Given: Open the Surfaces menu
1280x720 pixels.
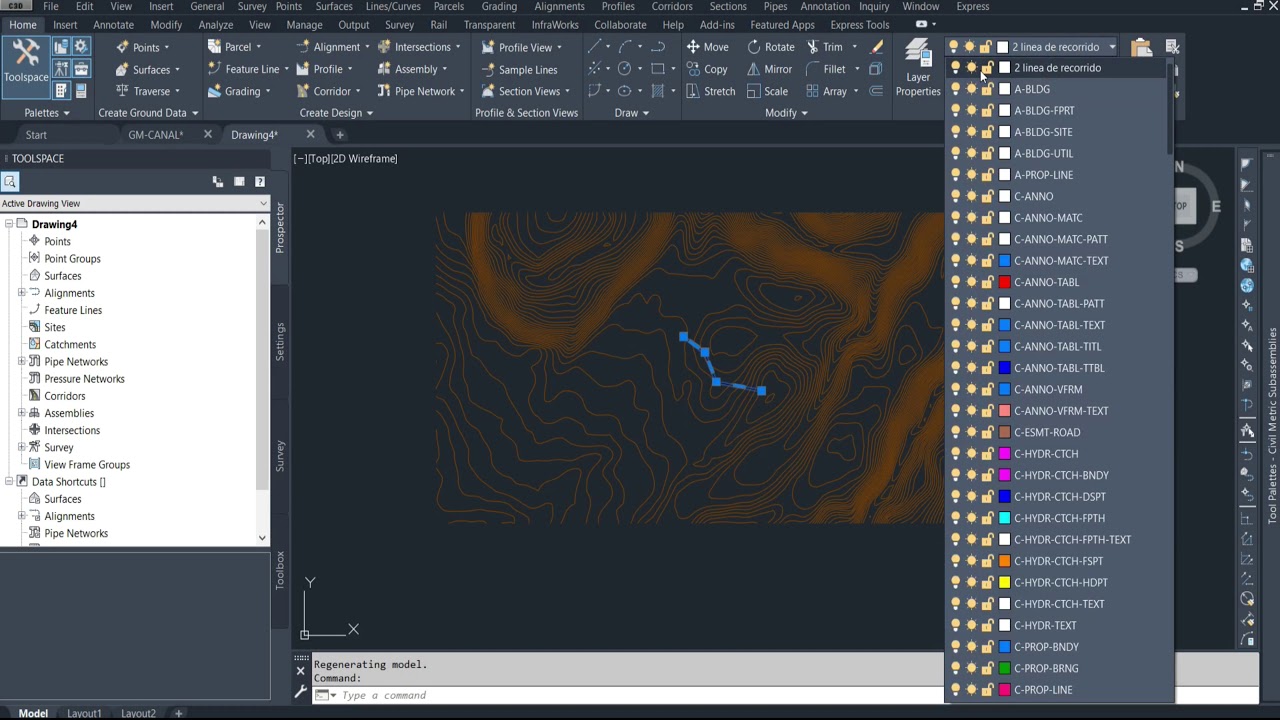Looking at the screenshot, I should pos(334,6).
